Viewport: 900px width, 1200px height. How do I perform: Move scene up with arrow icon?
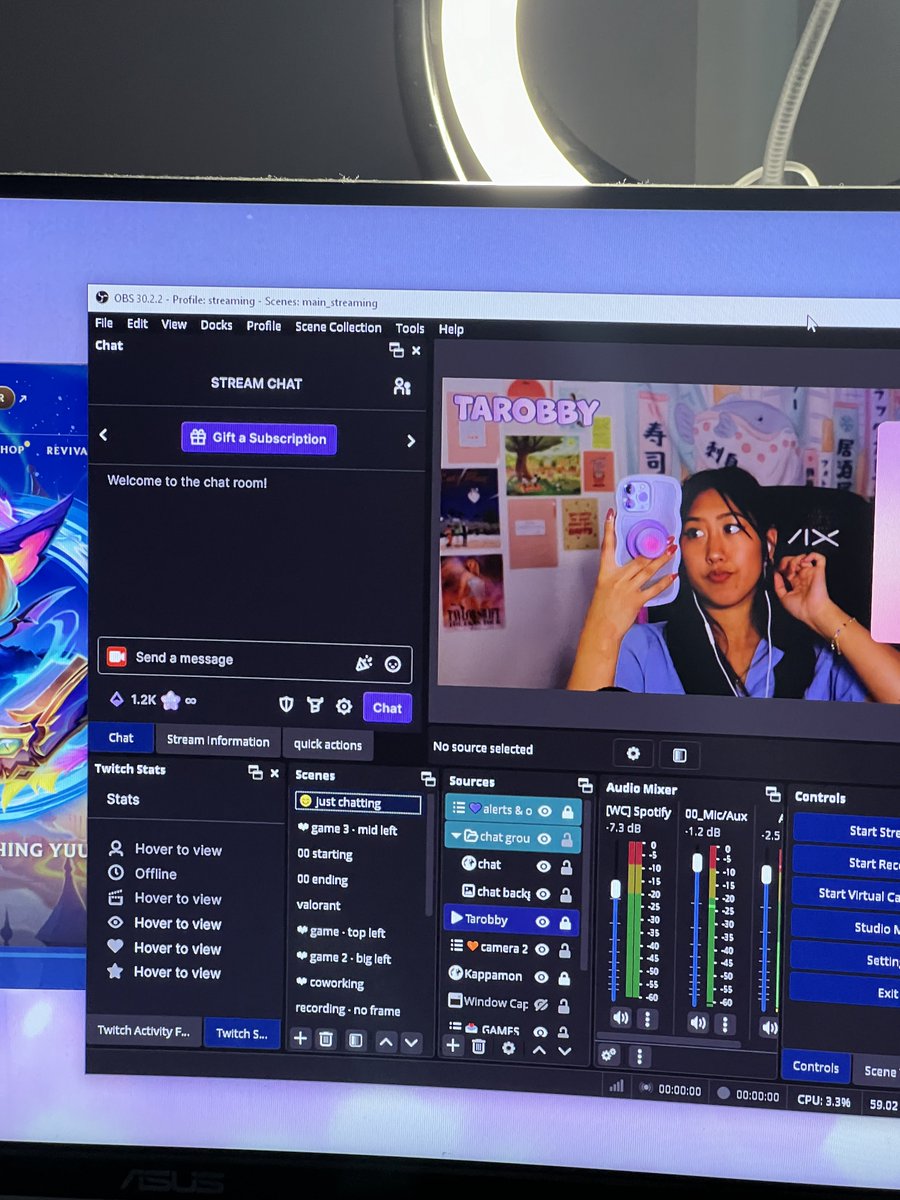(386, 1041)
